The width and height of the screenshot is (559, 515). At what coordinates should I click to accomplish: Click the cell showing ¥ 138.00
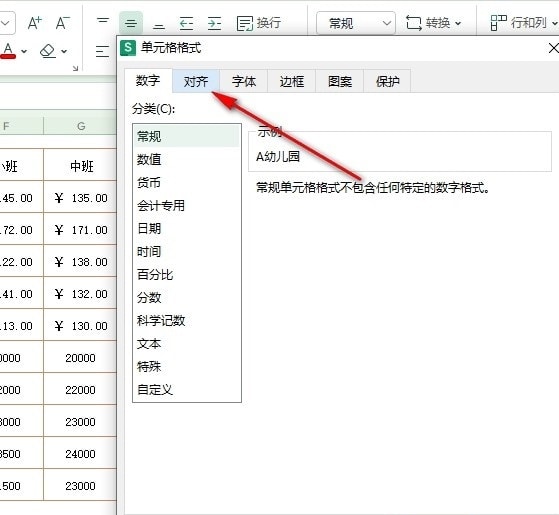tap(81, 262)
